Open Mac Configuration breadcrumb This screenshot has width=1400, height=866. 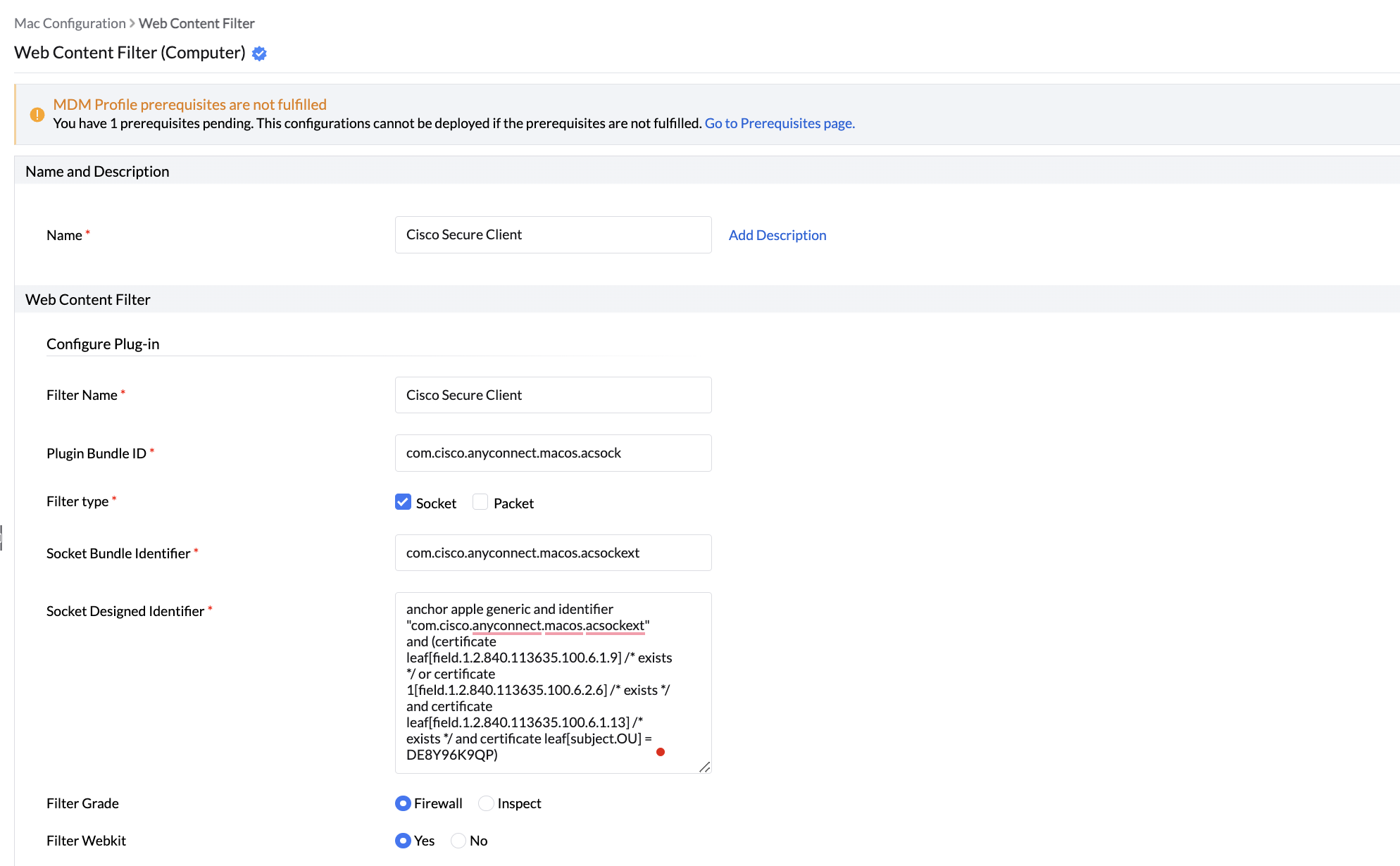coord(70,23)
